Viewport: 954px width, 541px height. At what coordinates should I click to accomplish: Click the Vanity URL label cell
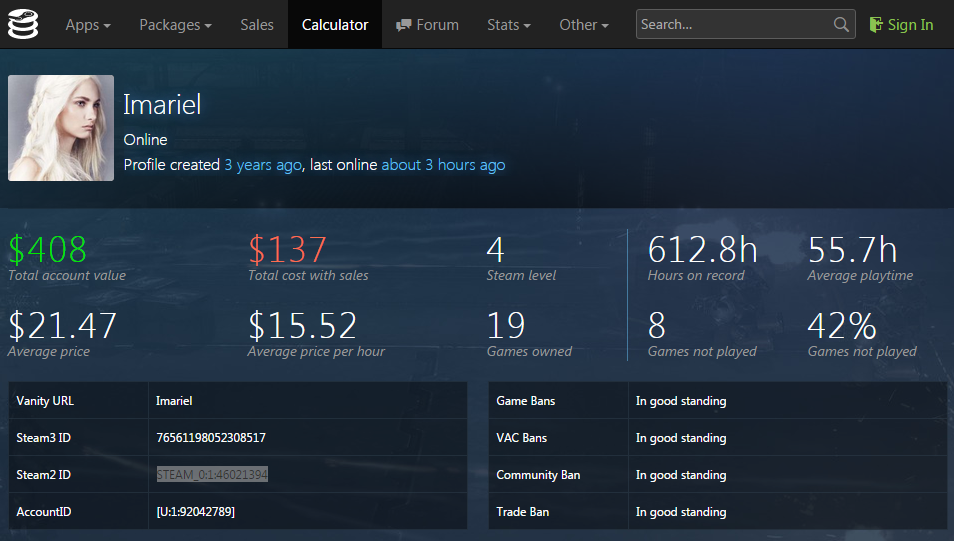[x=78, y=400]
